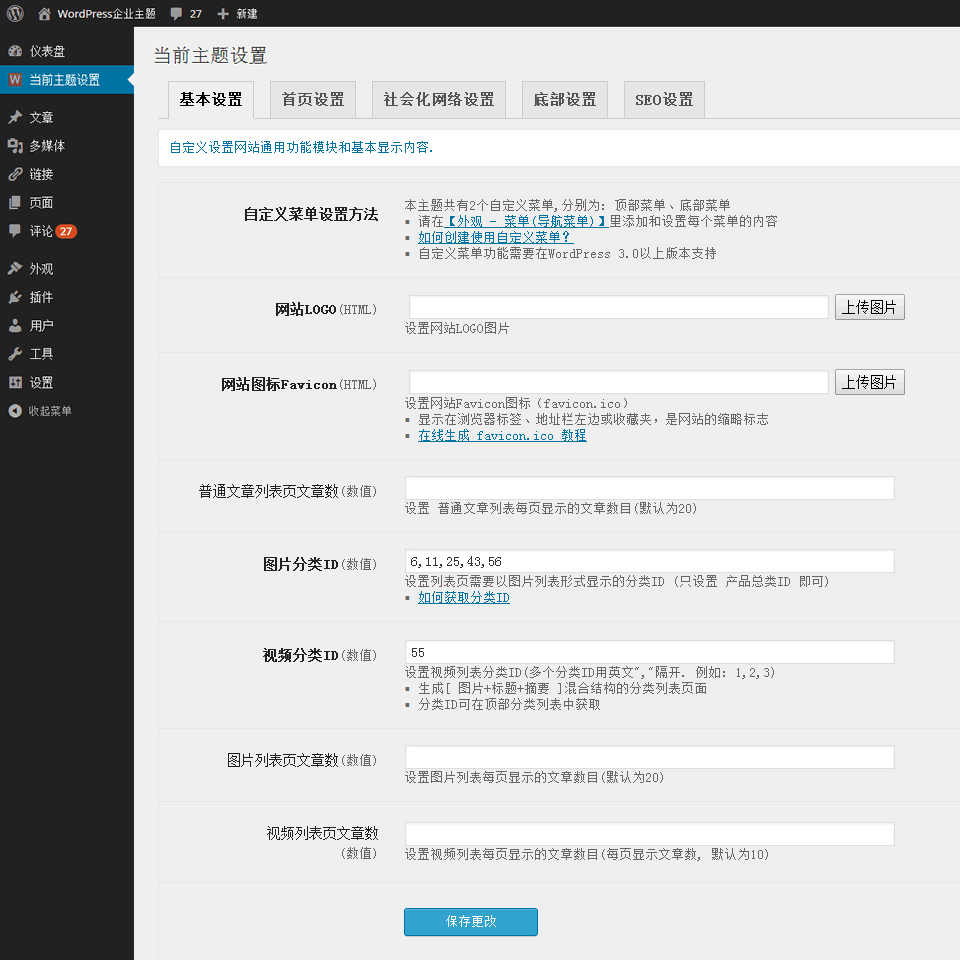Open the 如何创建使用自定义菜单？ link
Screen dimensions: 960x960
[495, 237]
